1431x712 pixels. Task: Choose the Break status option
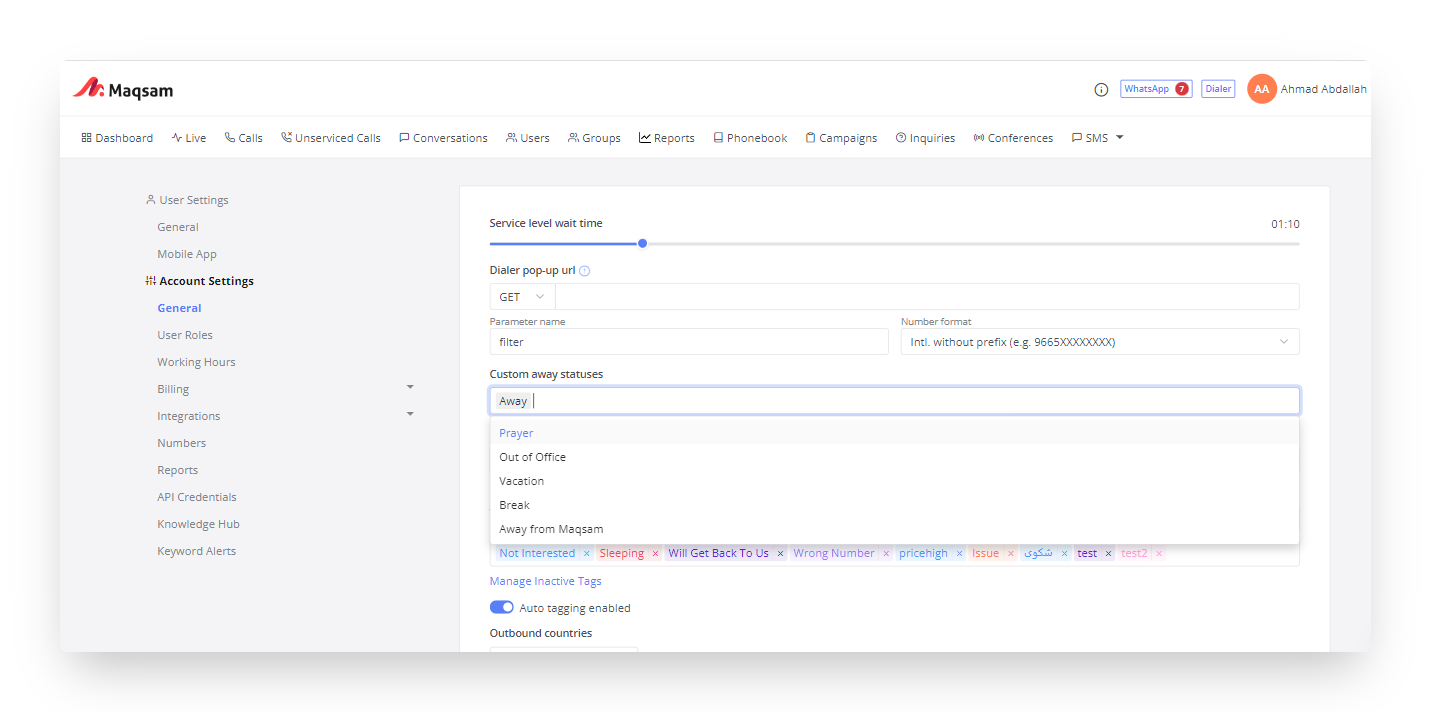895,505
